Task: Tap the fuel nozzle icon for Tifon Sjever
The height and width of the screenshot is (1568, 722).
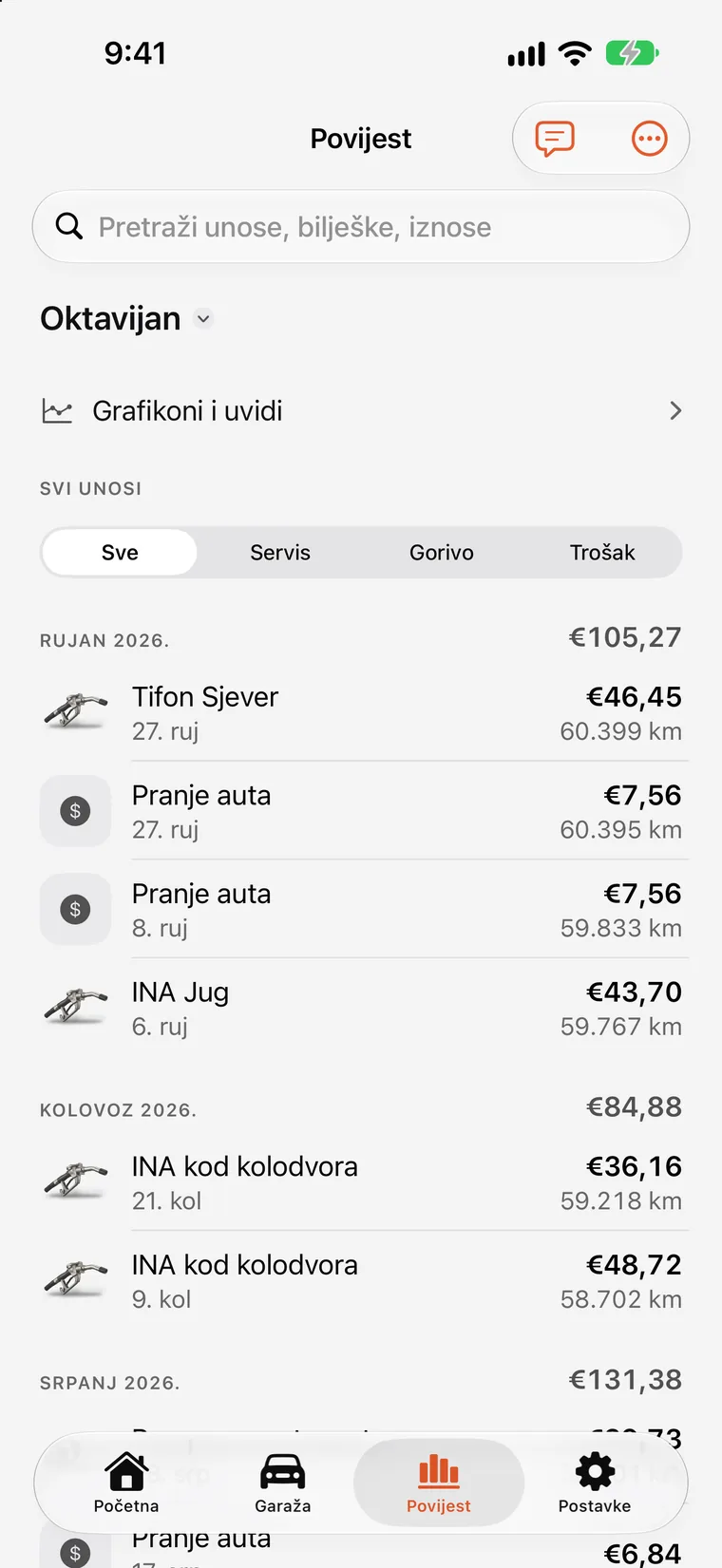Action: pyautogui.click(x=76, y=712)
